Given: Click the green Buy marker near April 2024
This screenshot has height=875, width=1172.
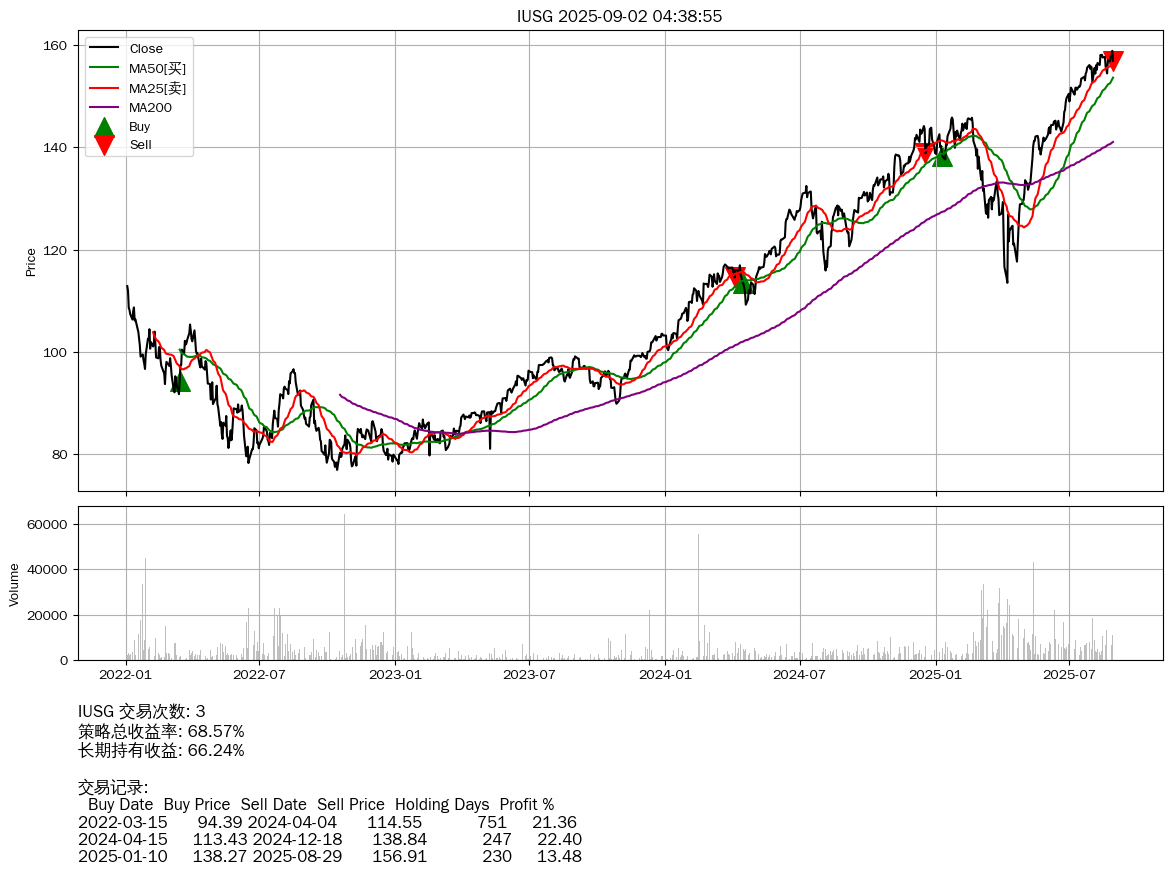Looking at the screenshot, I should pos(743,284).
